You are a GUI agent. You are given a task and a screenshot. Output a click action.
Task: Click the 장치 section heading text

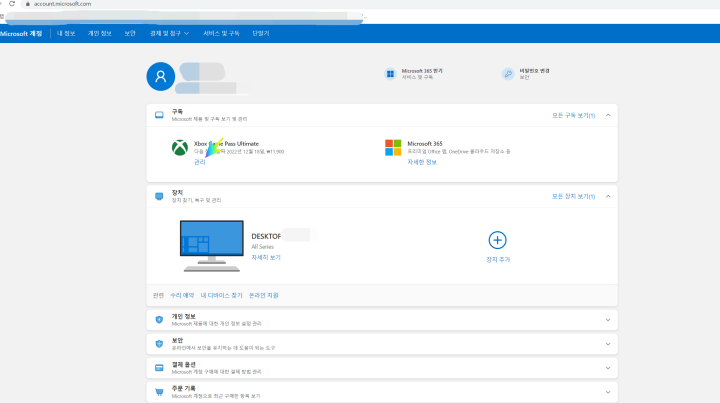[x=177, y=193]
